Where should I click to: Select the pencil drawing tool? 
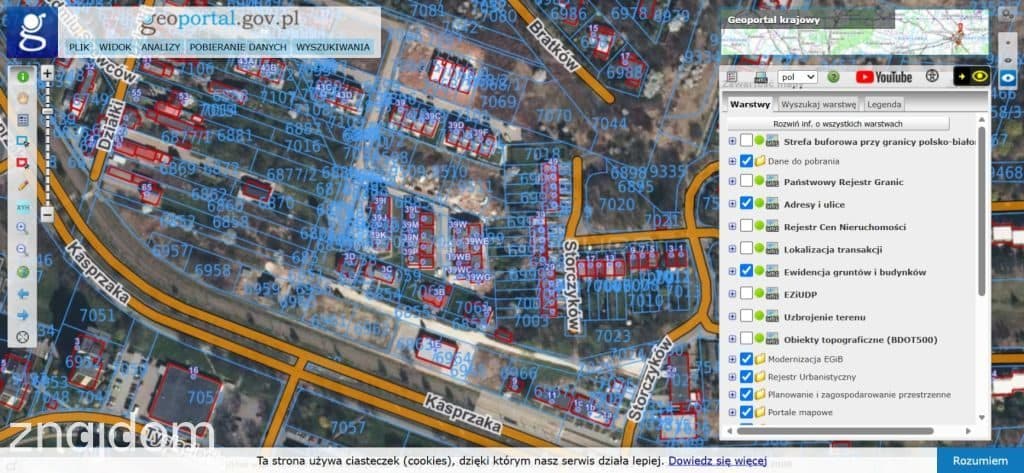click(x=23, y=185)
